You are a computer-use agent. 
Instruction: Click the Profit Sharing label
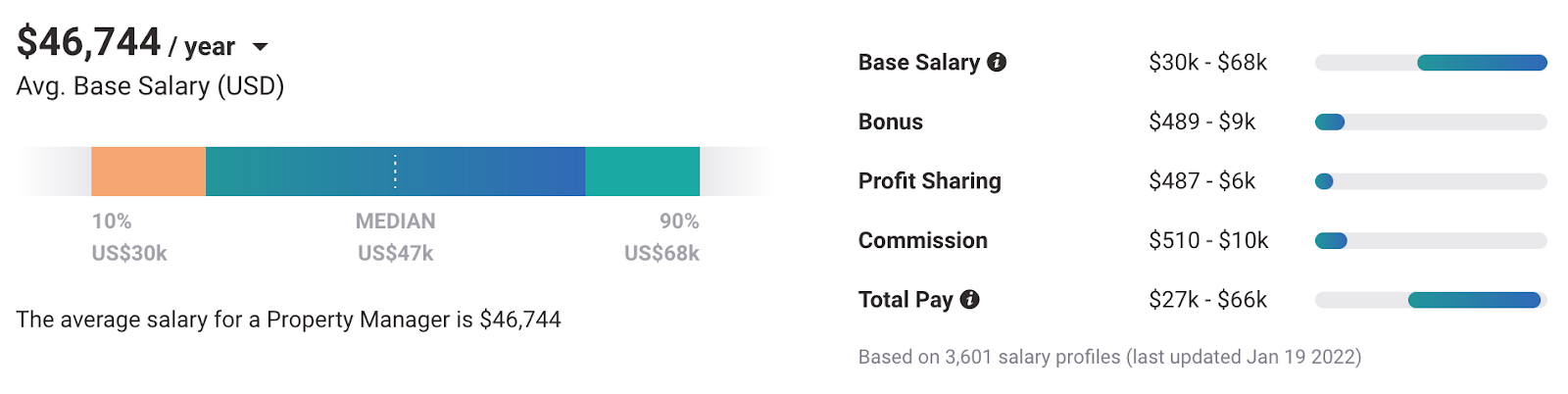(x=929, y=181)
